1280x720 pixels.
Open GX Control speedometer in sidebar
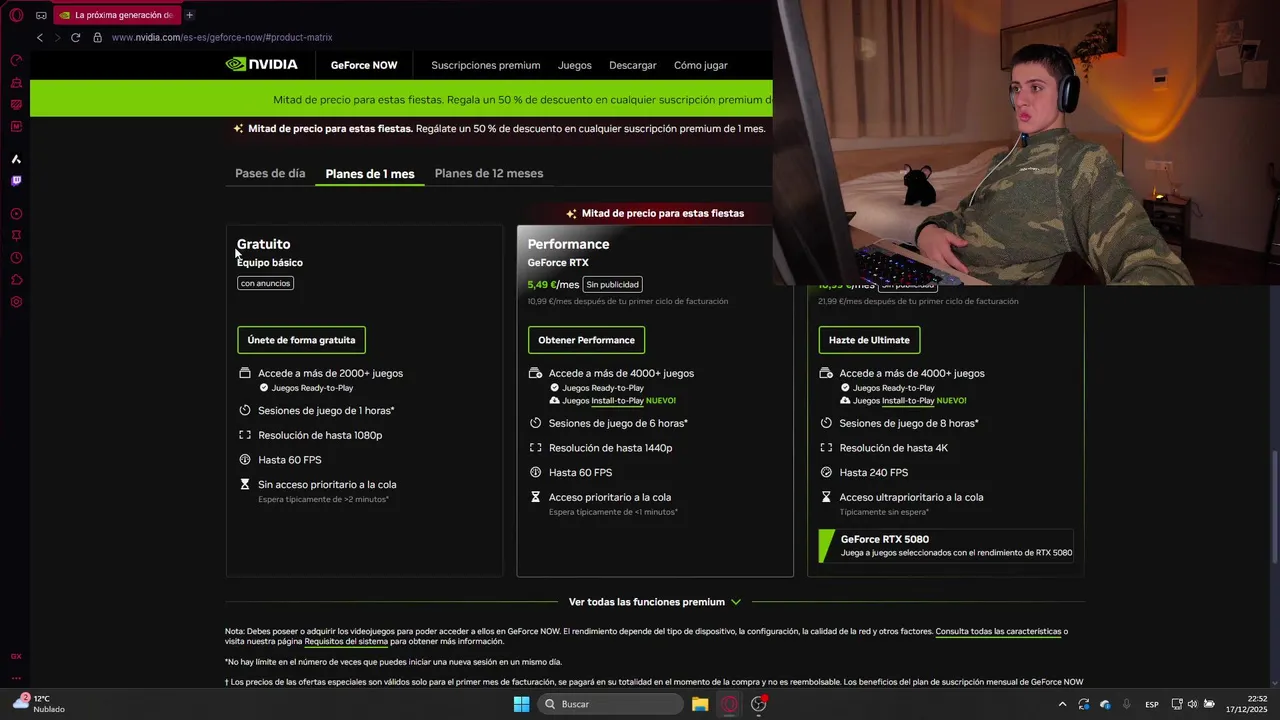16,60
